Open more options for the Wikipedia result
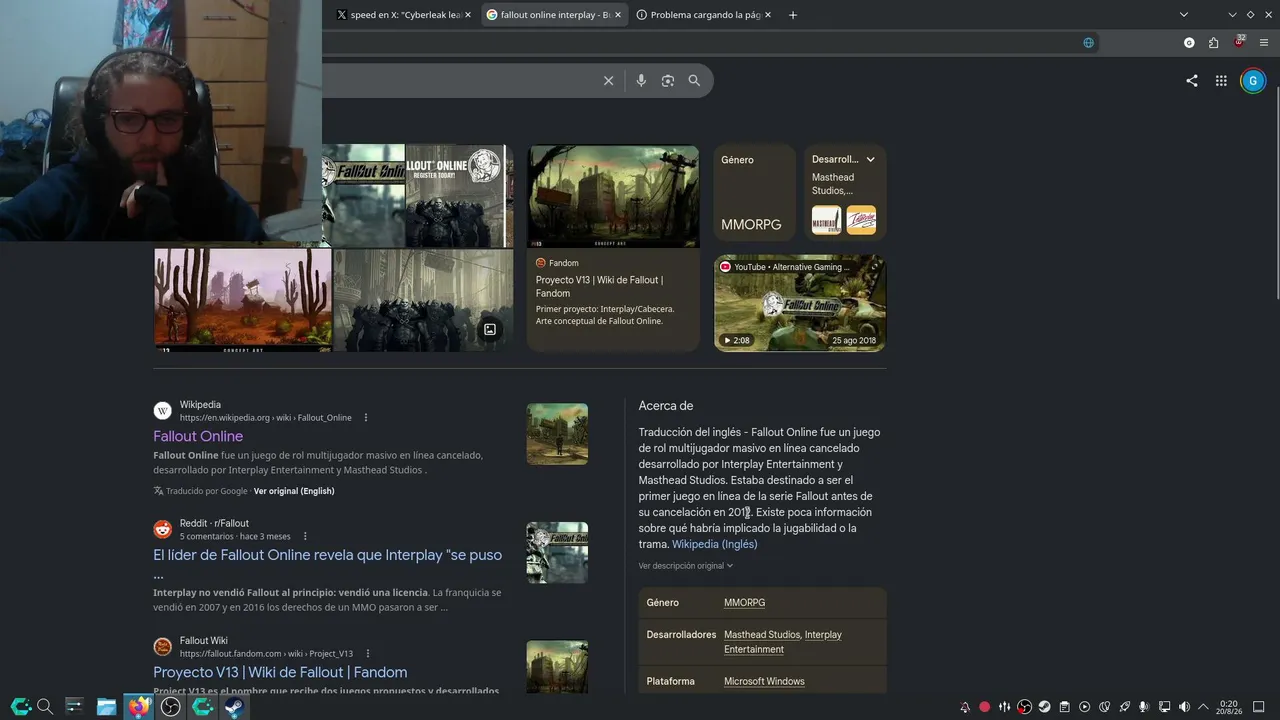 366,417
